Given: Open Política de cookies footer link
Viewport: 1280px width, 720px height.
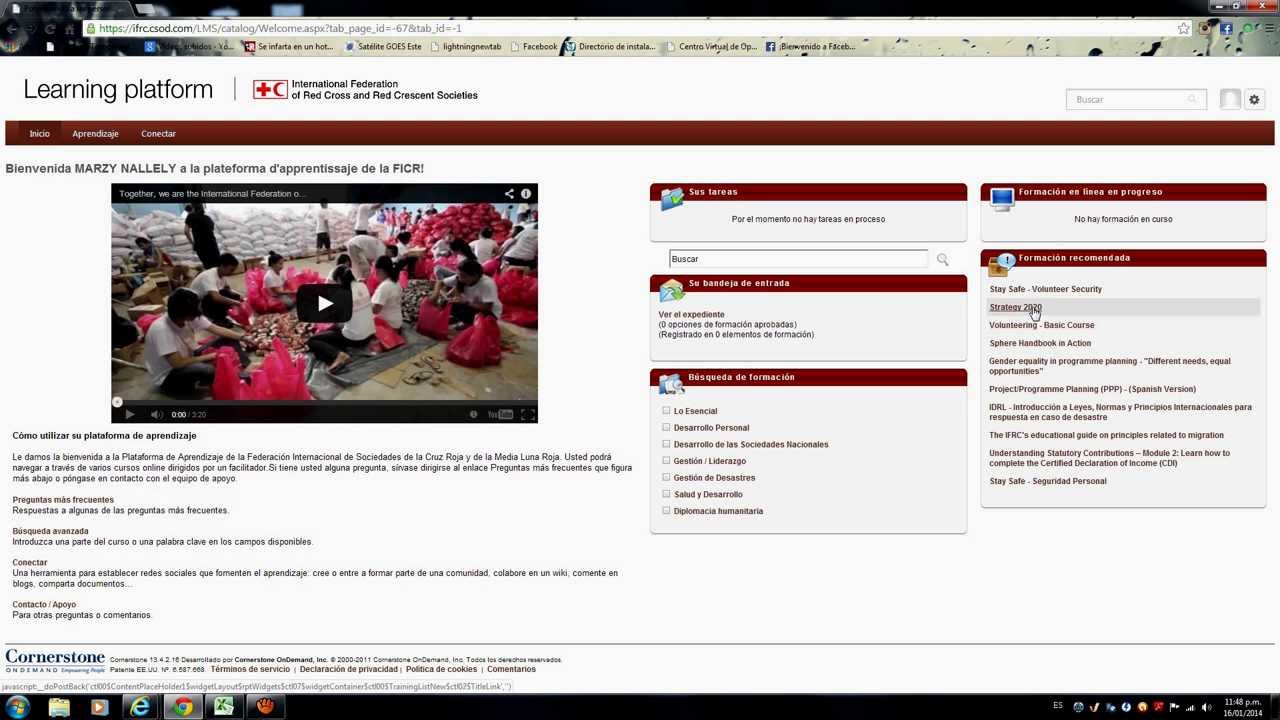Looking at the screenshot, I should pyautogui.click(x=441, y=669).
